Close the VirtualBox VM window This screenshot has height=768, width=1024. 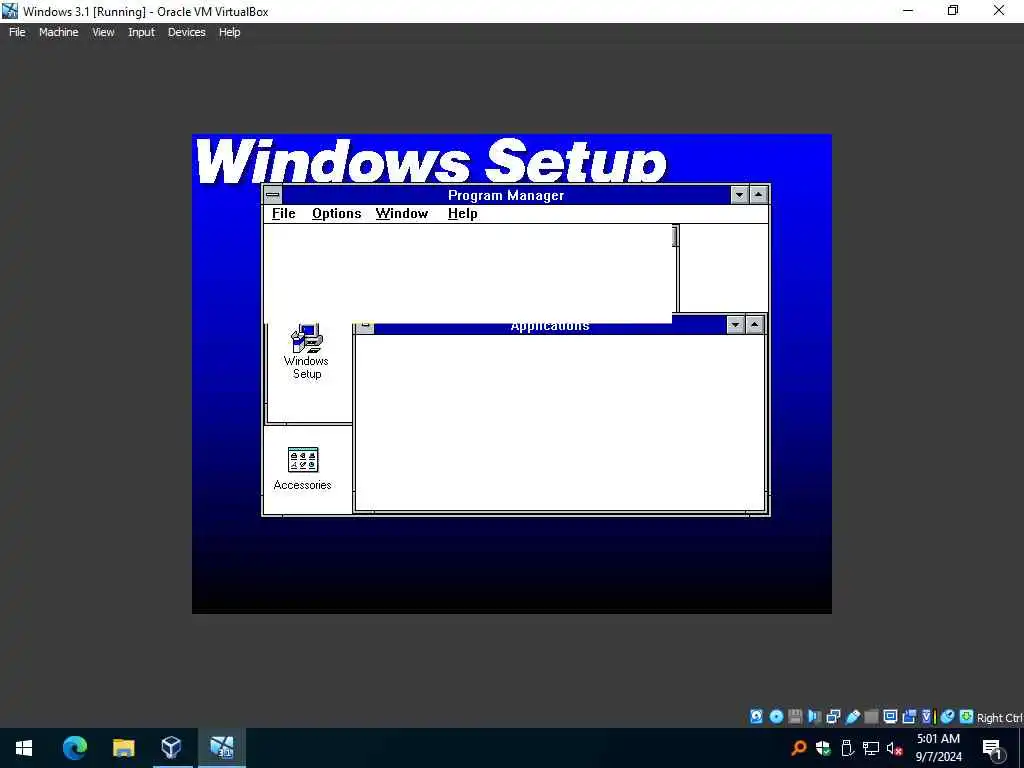[999, 10]
